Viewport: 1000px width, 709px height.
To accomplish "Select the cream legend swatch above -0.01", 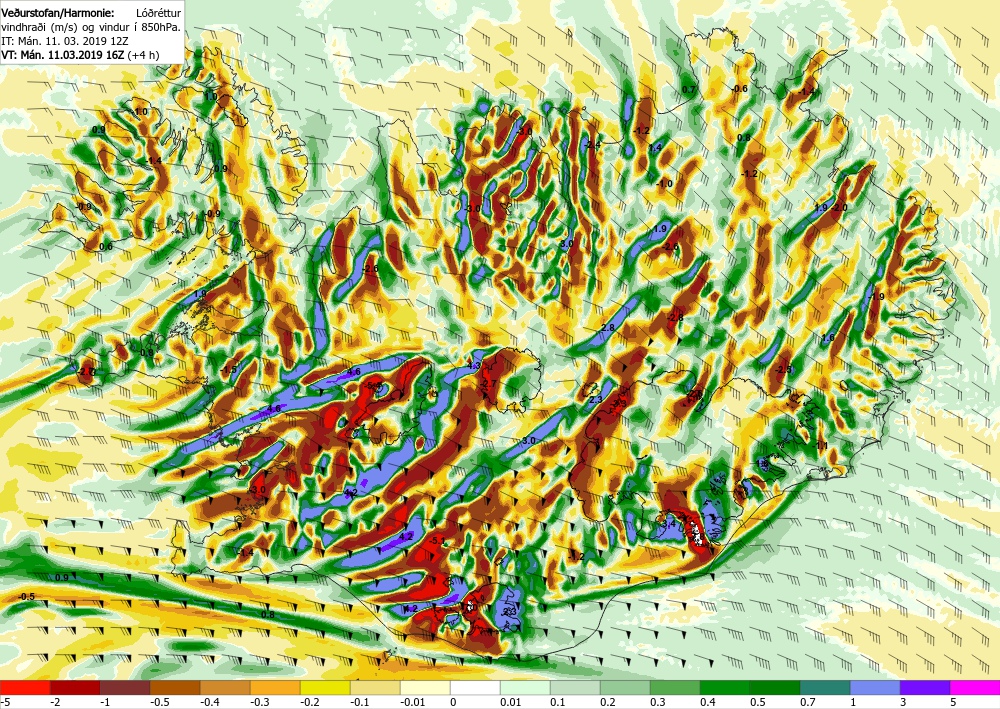I will tap(425, 688).
